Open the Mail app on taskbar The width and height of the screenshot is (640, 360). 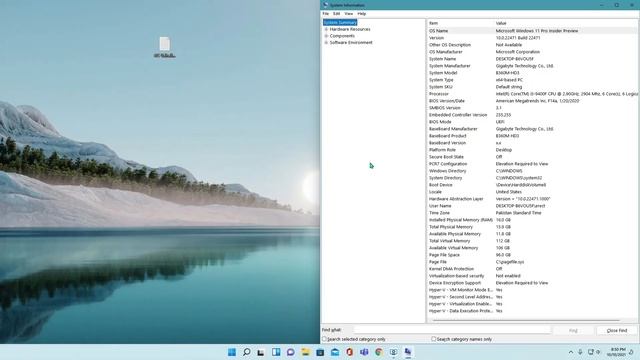pyautogui.click(x=335, y=352)
